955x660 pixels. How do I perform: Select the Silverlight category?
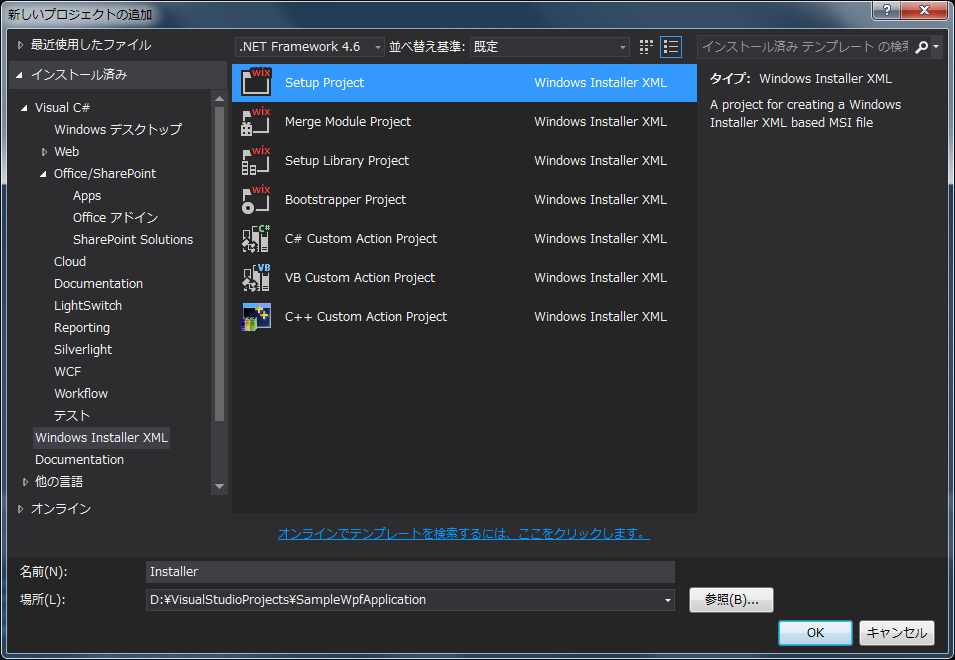point(82,350)
